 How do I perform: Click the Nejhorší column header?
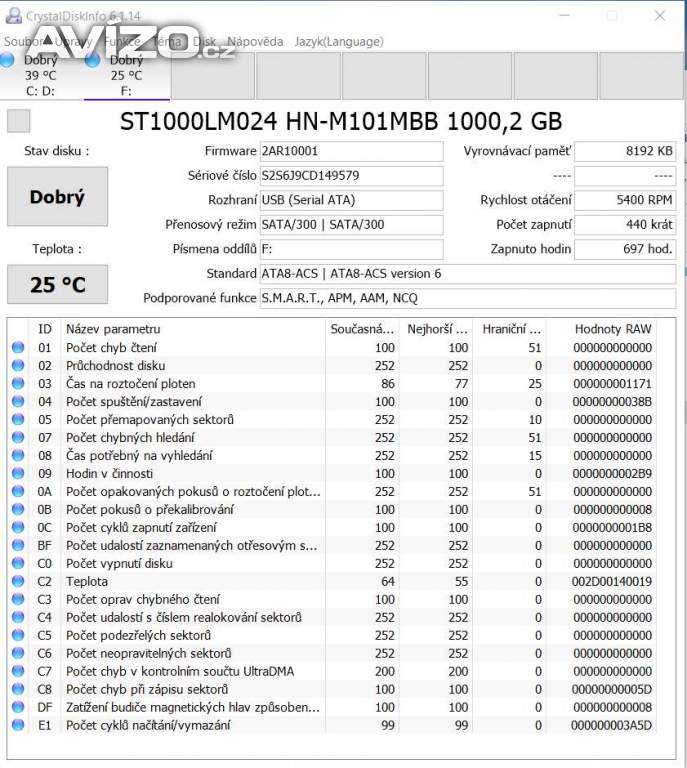[x=437, y=329]
